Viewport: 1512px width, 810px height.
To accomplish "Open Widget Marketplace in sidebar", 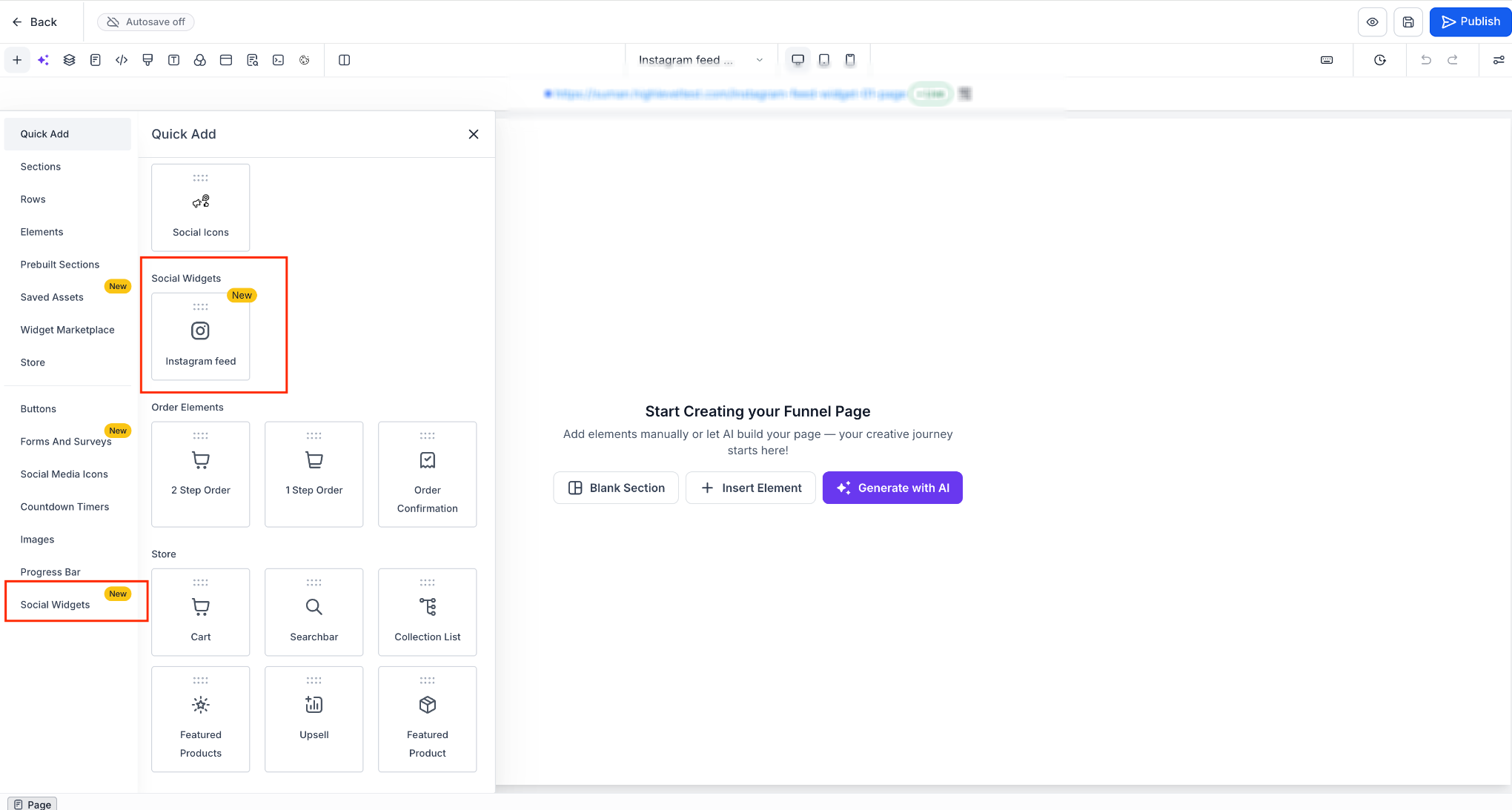I will pyautogui.click(x=67, y=330).
